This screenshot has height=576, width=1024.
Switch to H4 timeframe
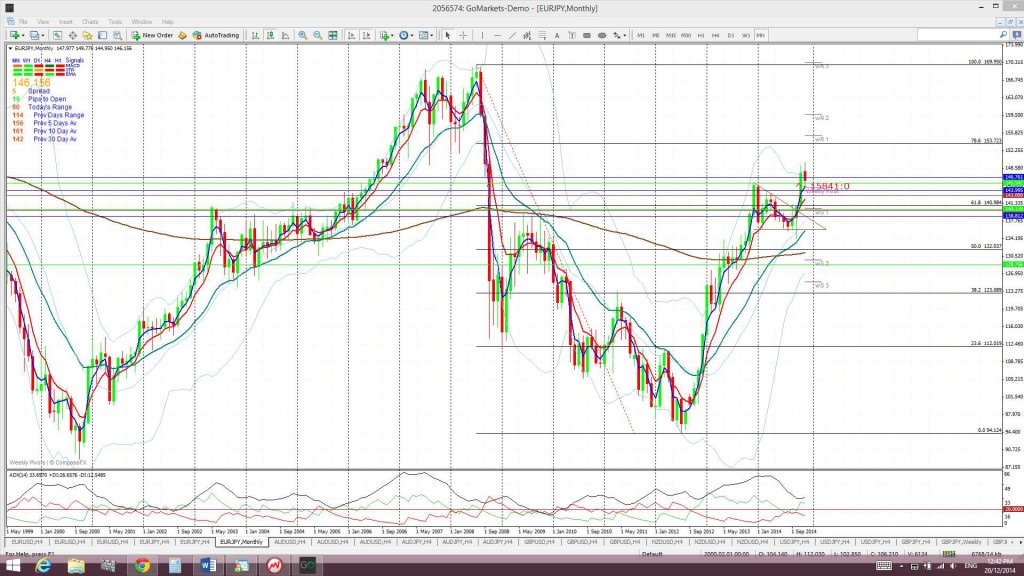(716, 35)
